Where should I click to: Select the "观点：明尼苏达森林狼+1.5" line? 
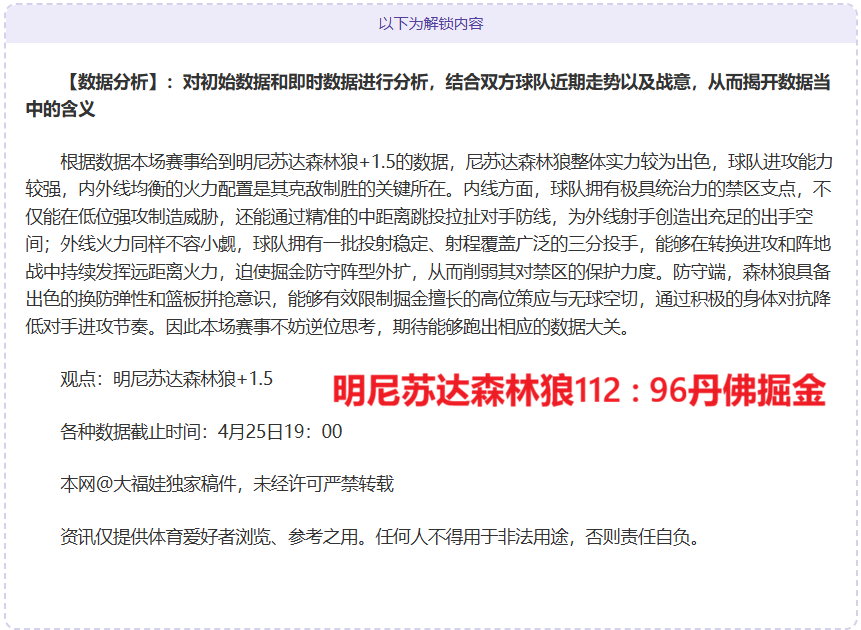click(166, 379)
